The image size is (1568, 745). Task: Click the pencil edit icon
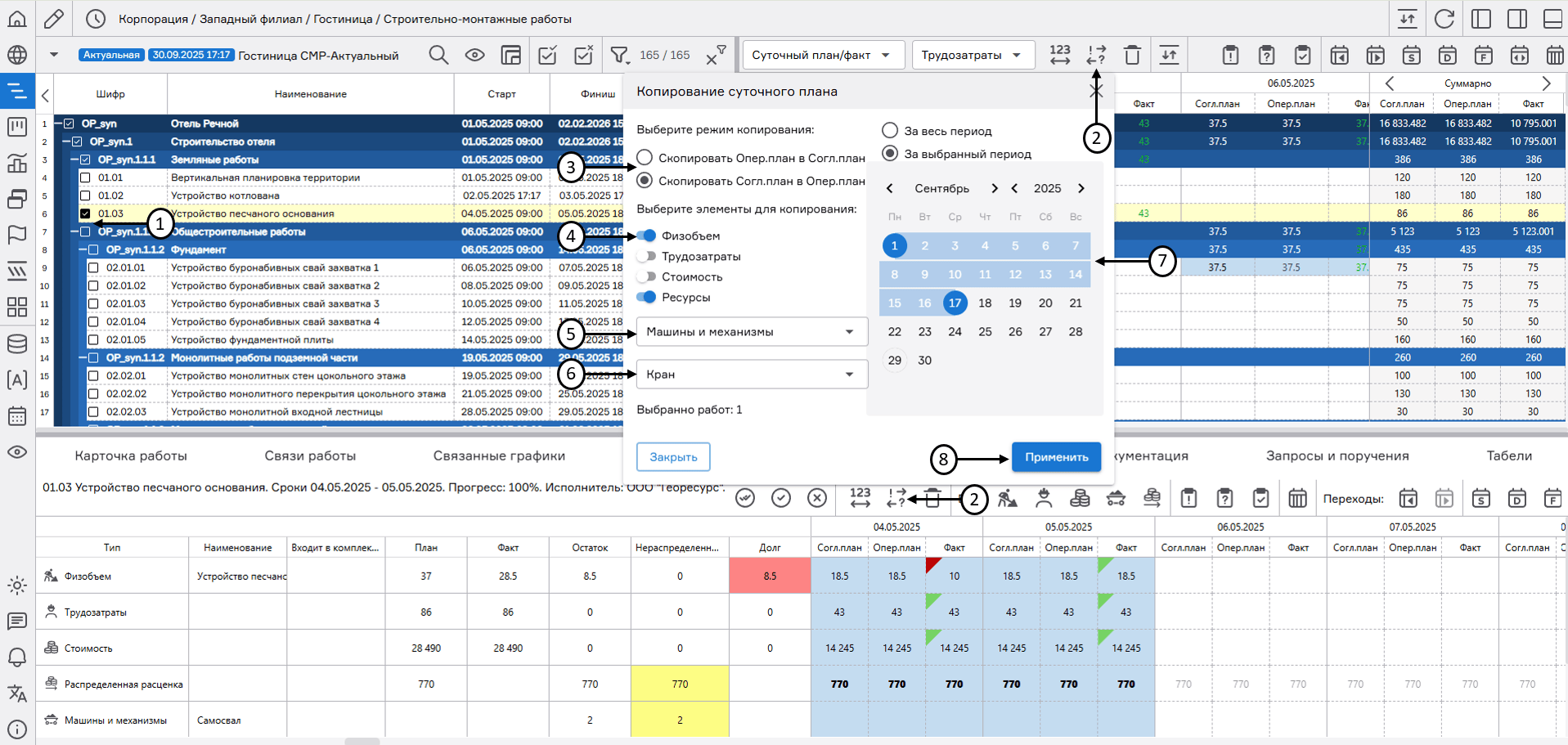coord(54,19)
